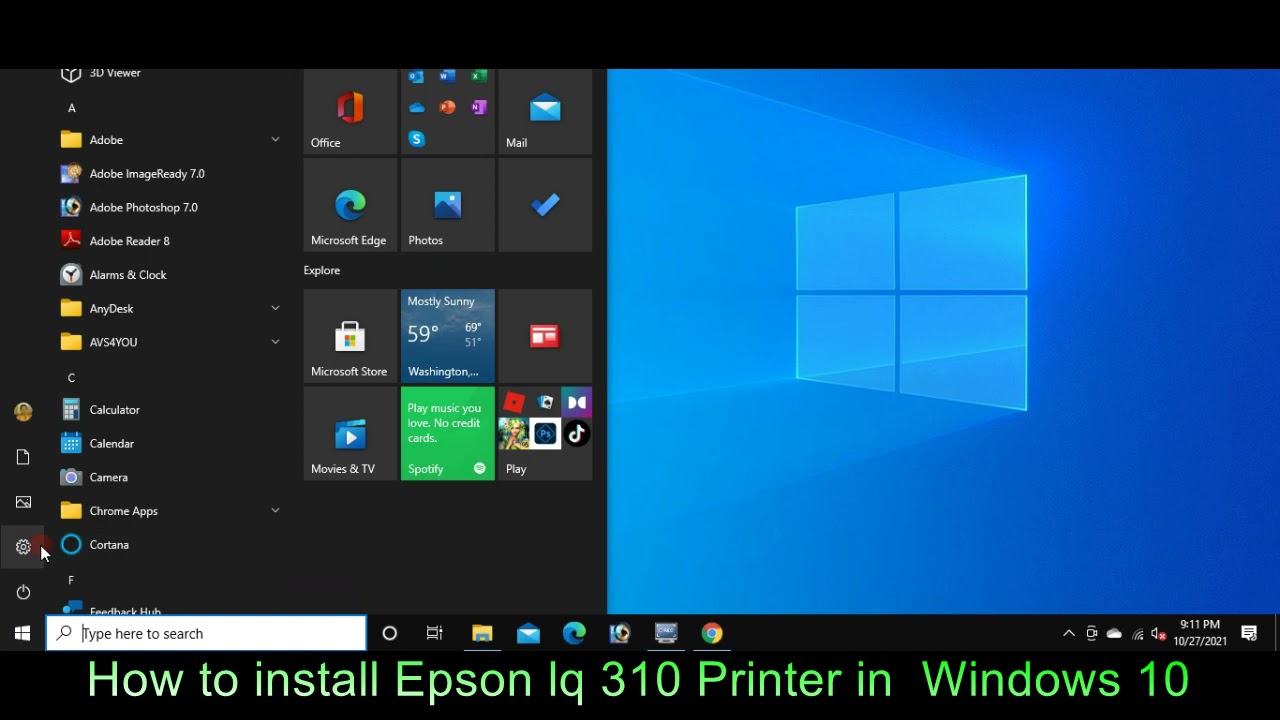Launch Edge from the taskbar
Image resolution: width=1280 pixels, height=720 pixels.
[x=574, y=633]
